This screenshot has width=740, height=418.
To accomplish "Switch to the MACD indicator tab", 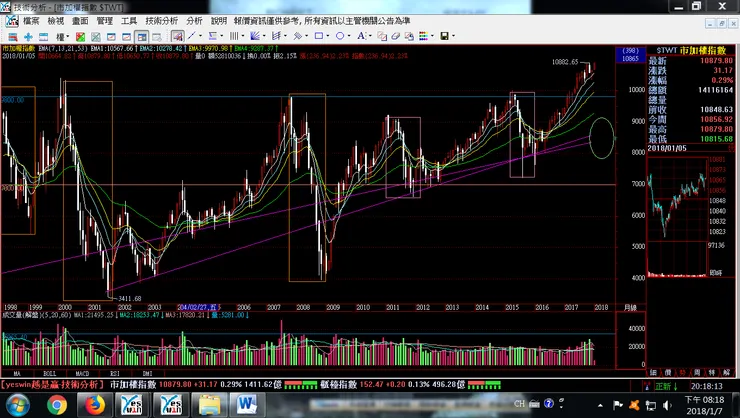I will click(x=82, y=373).
